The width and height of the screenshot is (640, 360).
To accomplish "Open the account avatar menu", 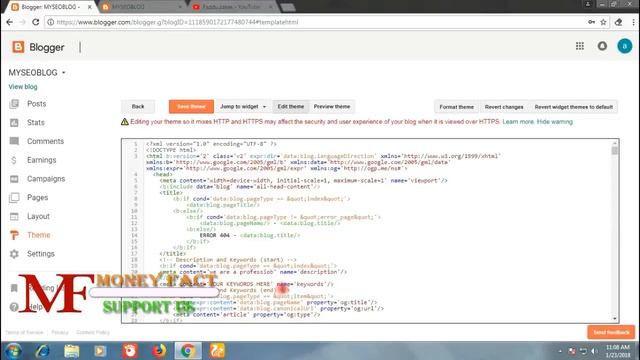I will [x=624, y=46].
